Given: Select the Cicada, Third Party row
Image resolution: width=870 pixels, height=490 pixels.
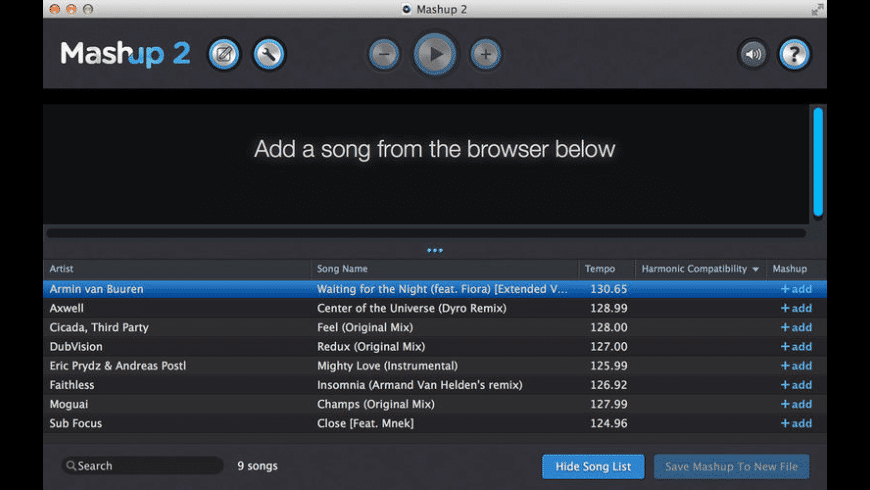Looking at the screenshot, I should [x=435, y=327].
